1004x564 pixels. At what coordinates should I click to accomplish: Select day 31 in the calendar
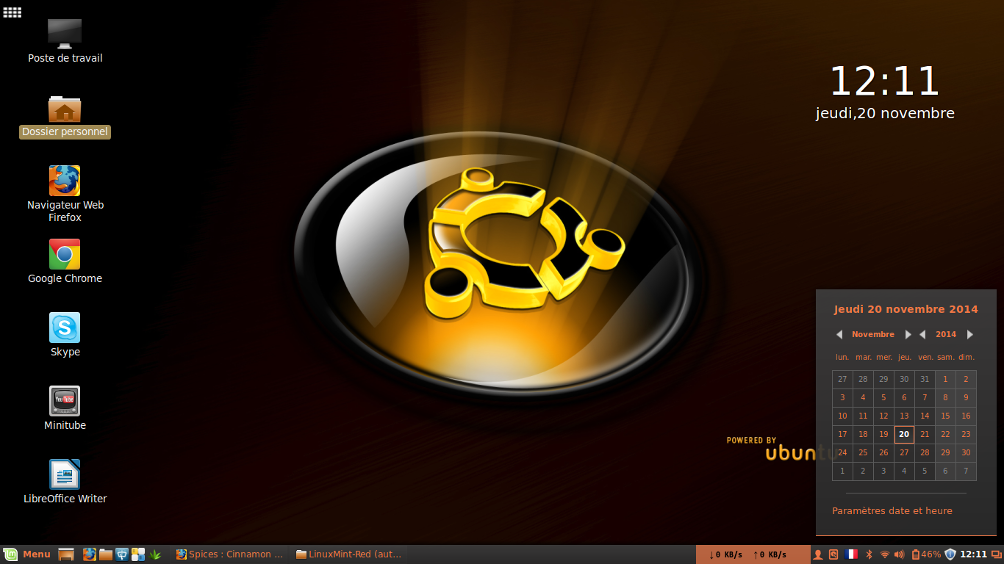(x=925, y=379)
